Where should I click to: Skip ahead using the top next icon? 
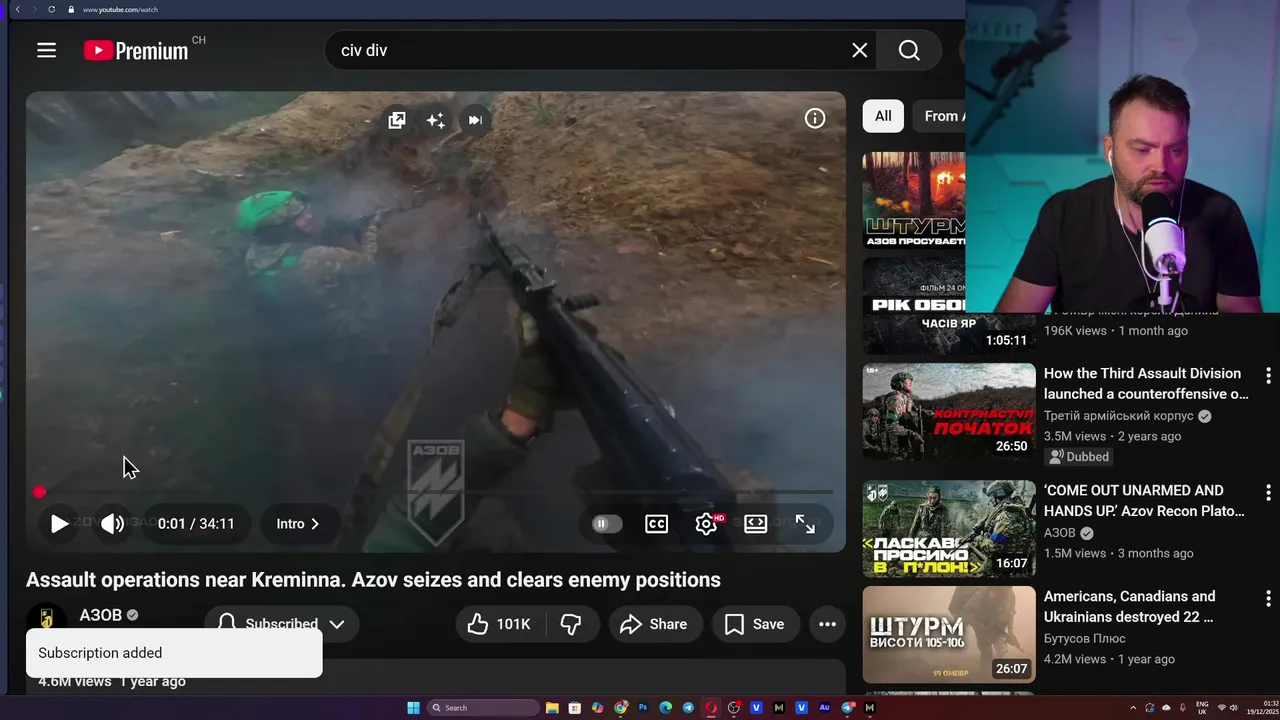point(474,120)
